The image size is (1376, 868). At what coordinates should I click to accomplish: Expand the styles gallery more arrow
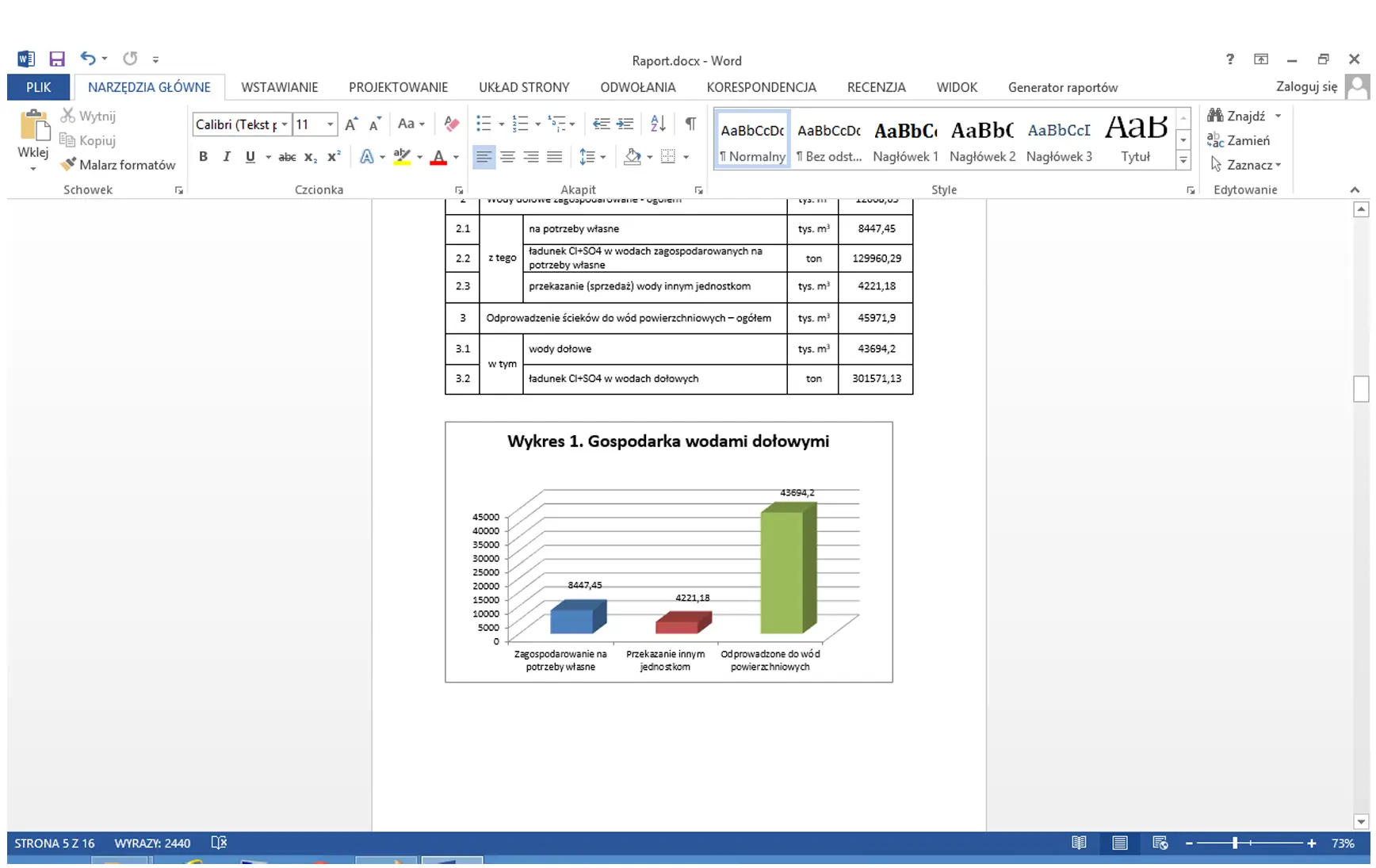1183,160
